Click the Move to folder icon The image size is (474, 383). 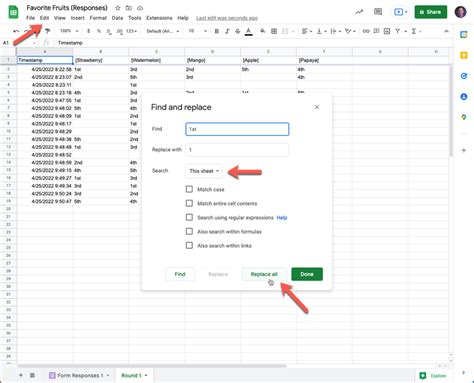[129, 8]
